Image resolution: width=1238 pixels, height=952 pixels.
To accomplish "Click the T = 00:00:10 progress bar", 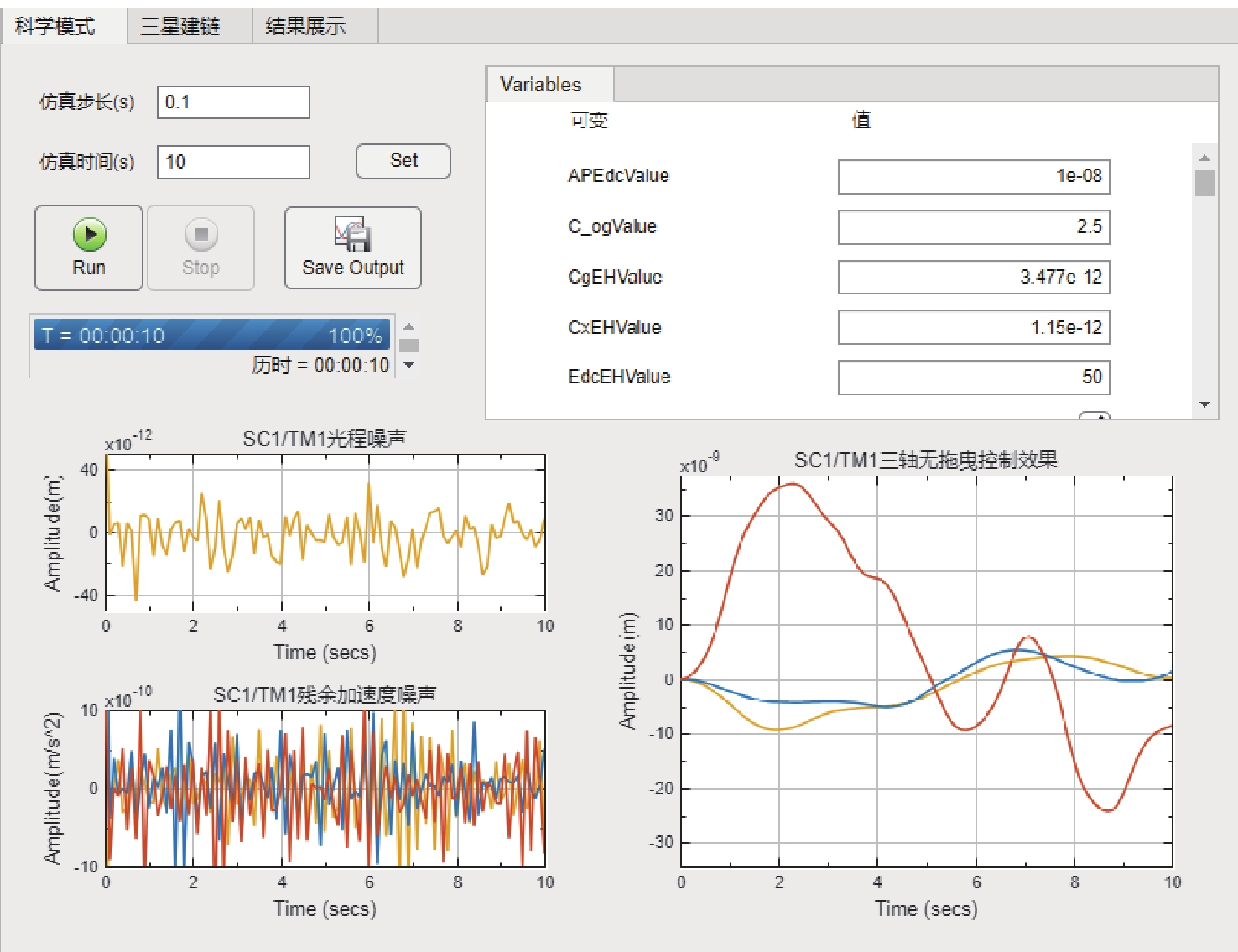I will pyautogui.click(x=212, y=336).
